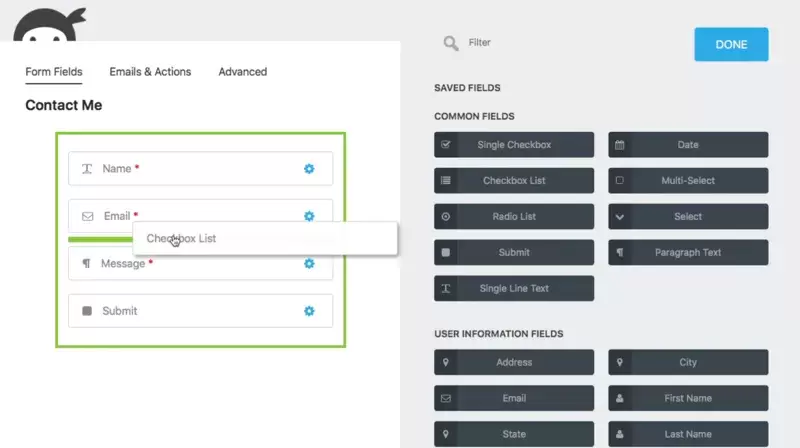
Task: Click the radio icon on Radio List
Action: 446,216
